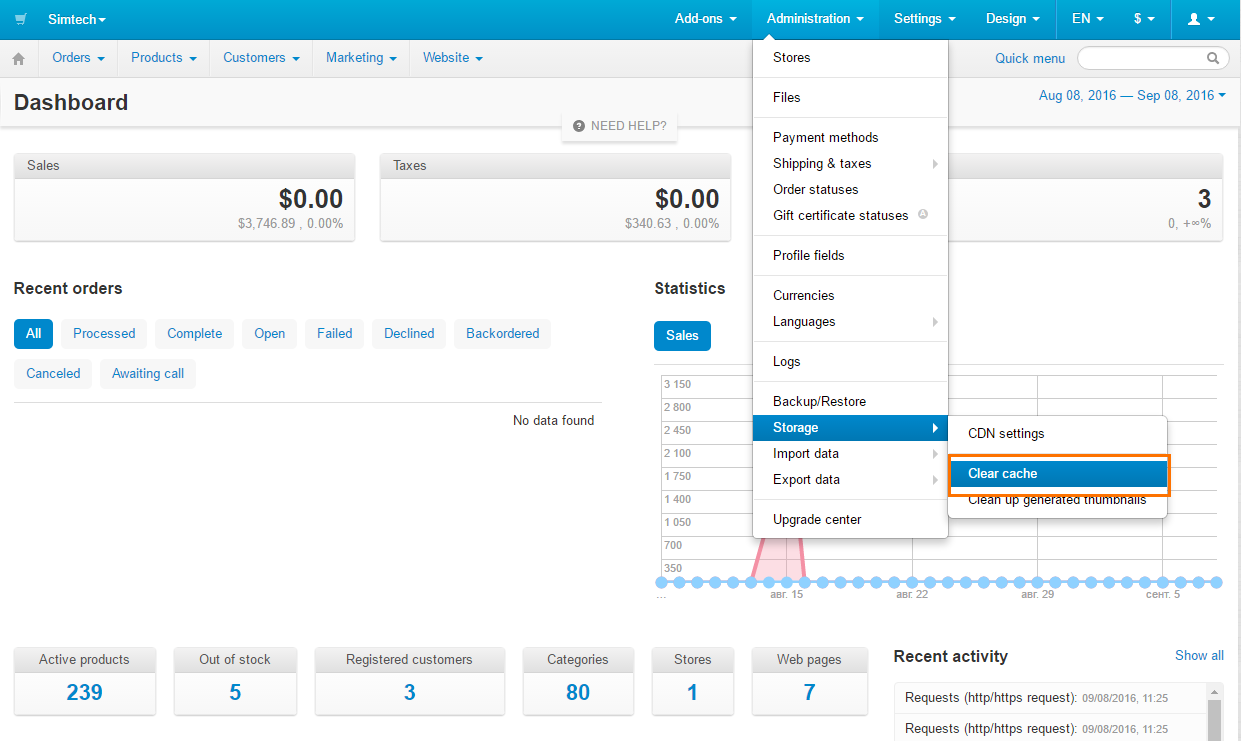Open the user profile icon menu
Image resolution: width=1241 pixels, height=741 pixels.
pos(1201,19)
